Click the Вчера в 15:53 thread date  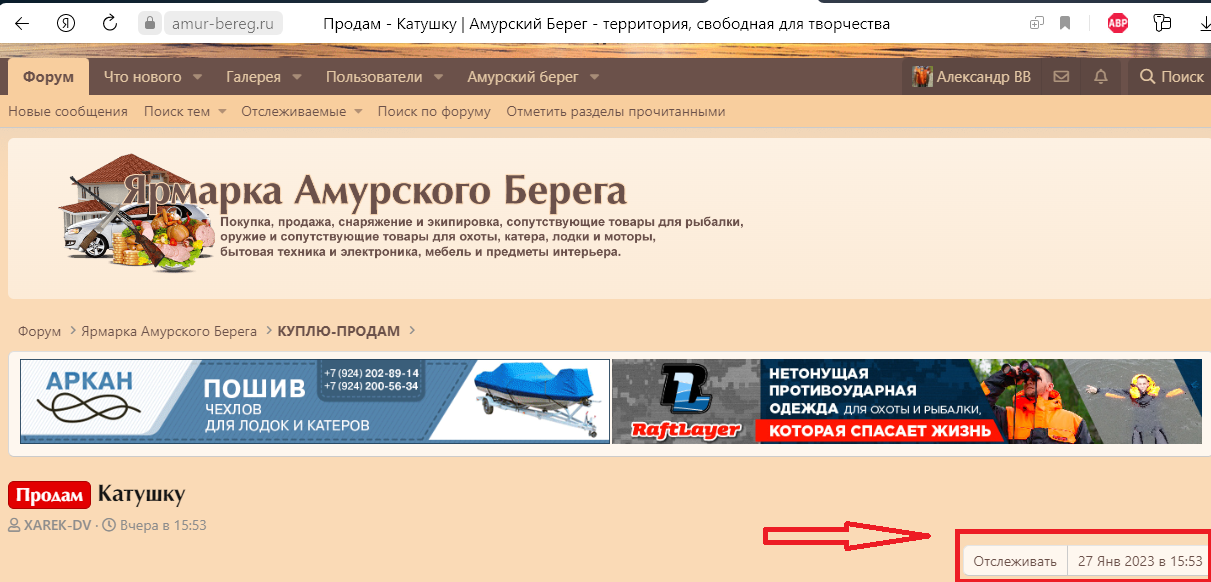click(x=163, y=524)
